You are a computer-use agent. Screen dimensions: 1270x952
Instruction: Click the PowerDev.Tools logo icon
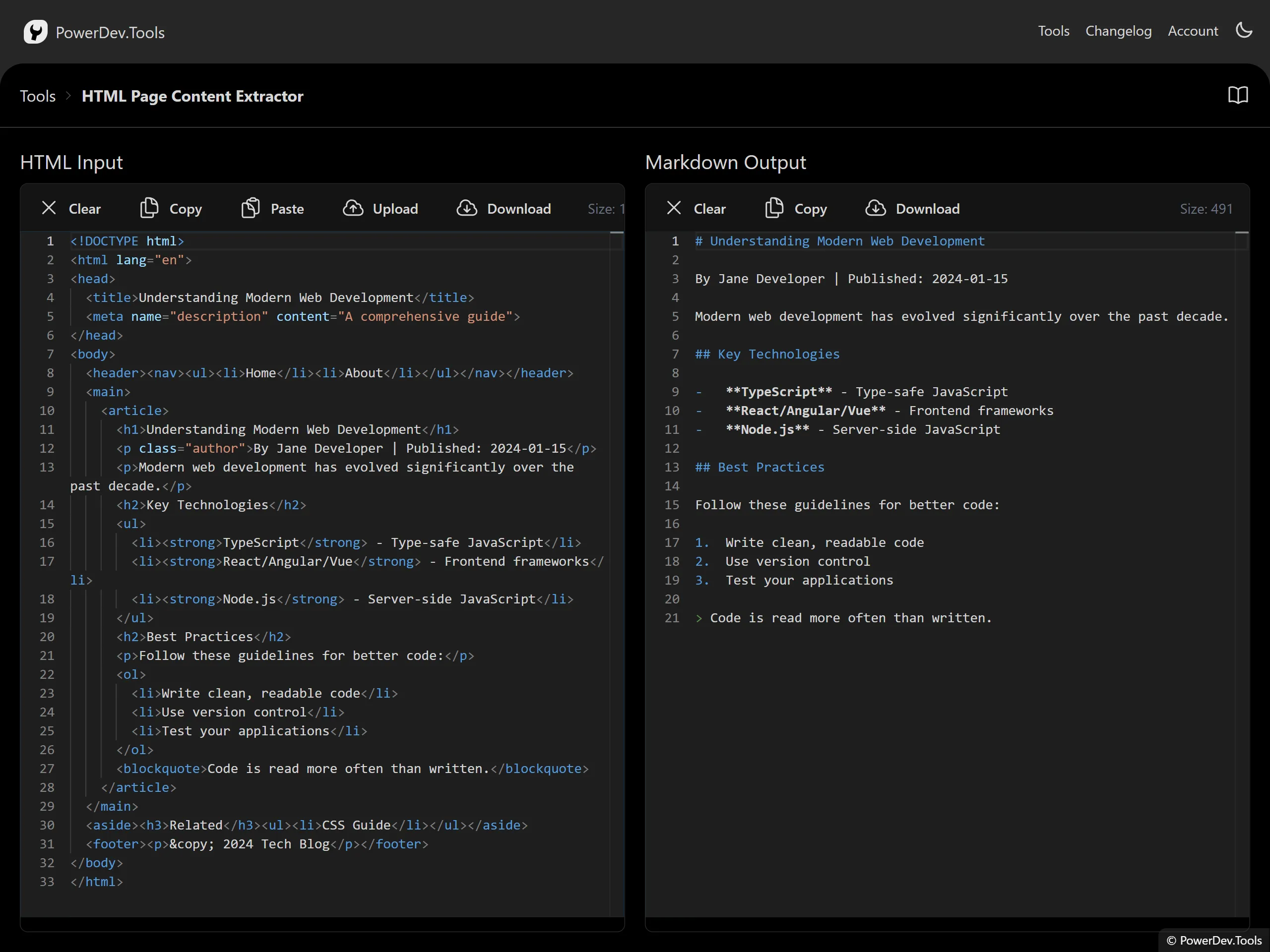click(36, 32)
